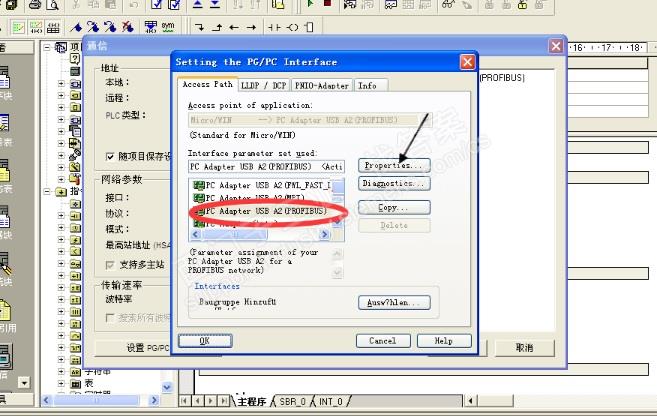Screen dimensions: 657x416
Task: Open Print Preview from the toolbar
Action: (53, 5)
